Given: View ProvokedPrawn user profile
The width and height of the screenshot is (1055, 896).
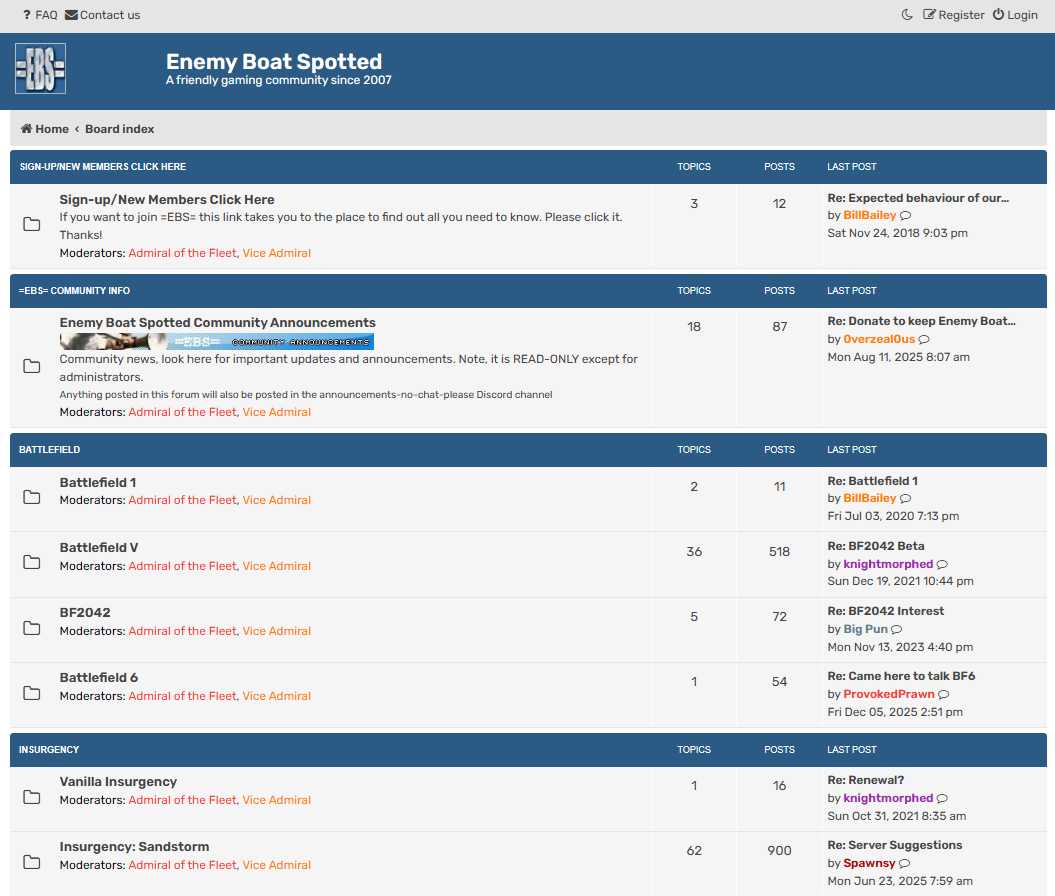Looking at the screenshot, I should (x=889, y=694).
